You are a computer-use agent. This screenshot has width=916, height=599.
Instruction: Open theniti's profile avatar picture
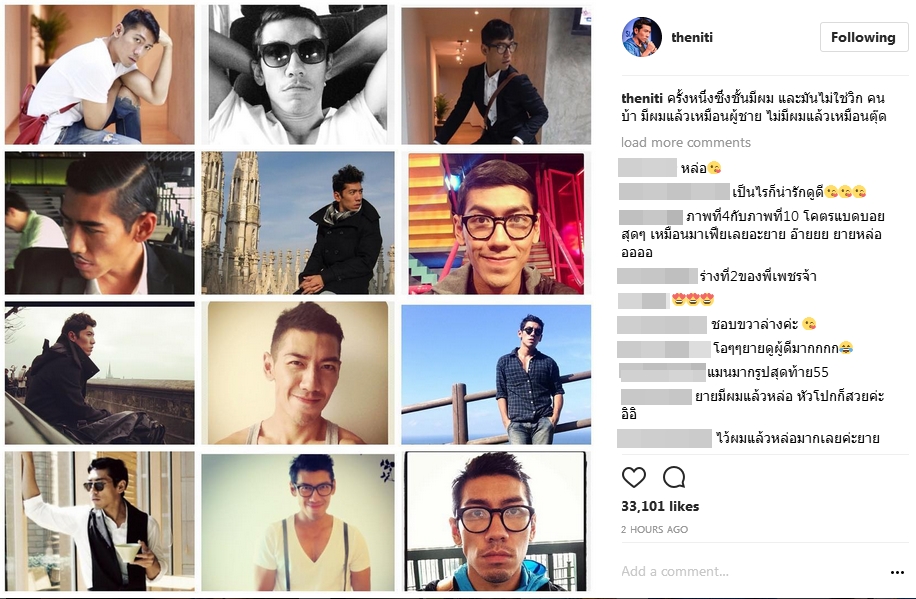[x=641, y=37]
